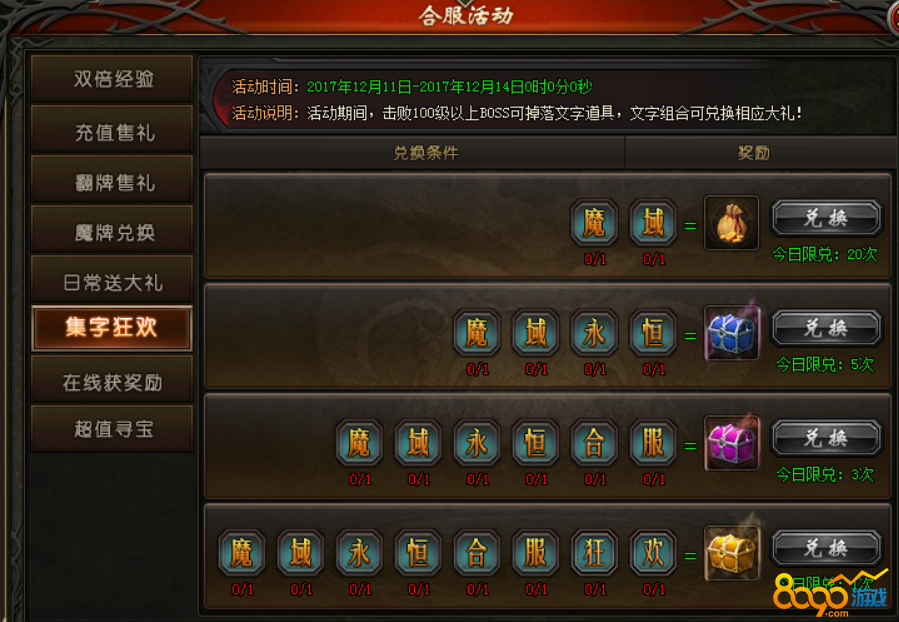Click the 魔 tile in the two-character row
The image size is (899, 622).
click(x=594, y=222)
